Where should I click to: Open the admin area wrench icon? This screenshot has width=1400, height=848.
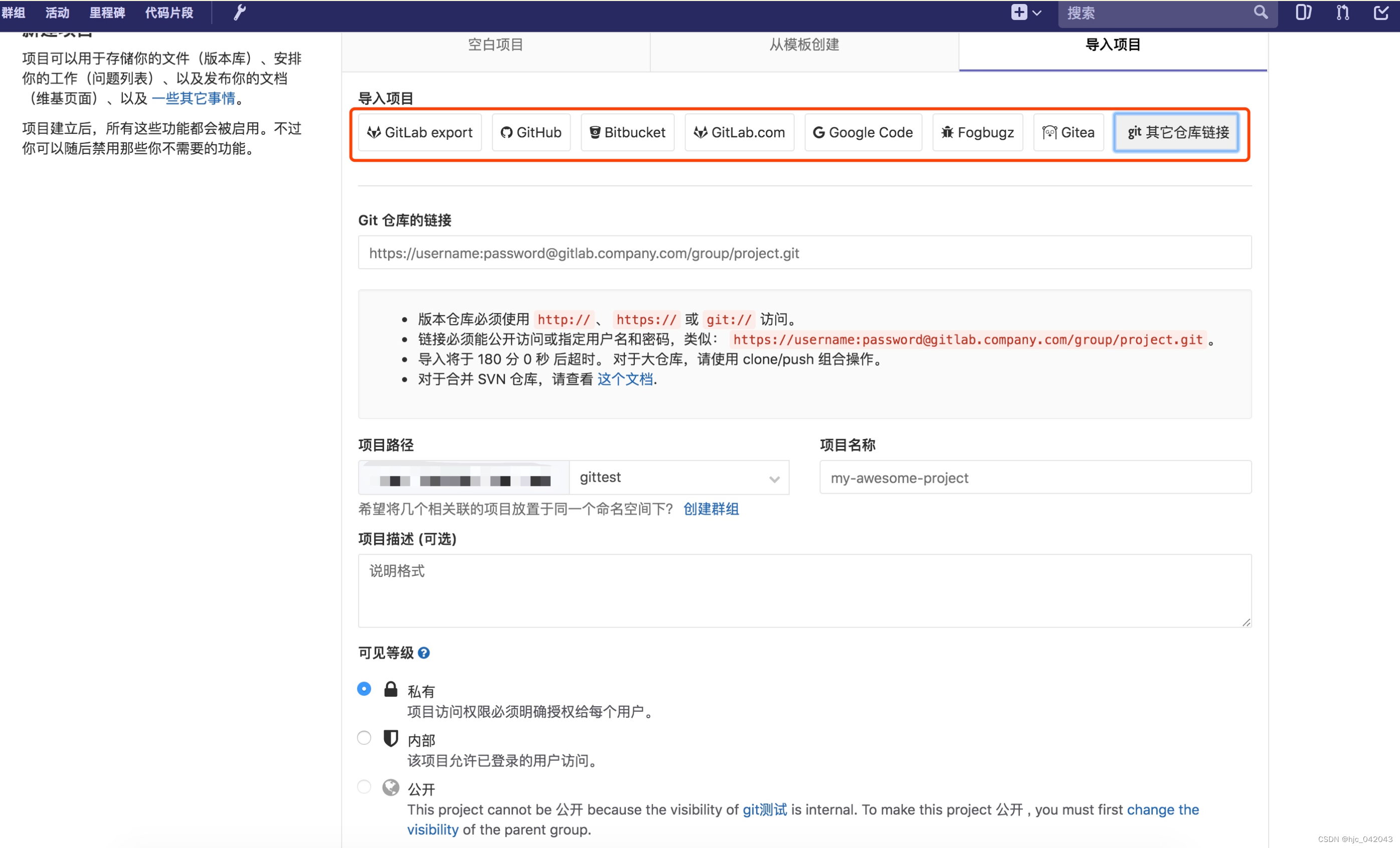[239, 13]
